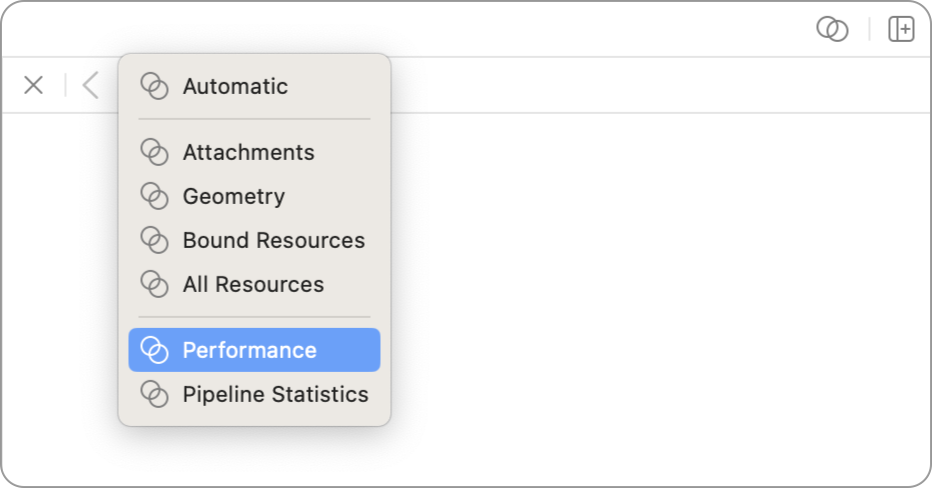
Task: Click the blank jump bar area
Action: coord(650,86)
